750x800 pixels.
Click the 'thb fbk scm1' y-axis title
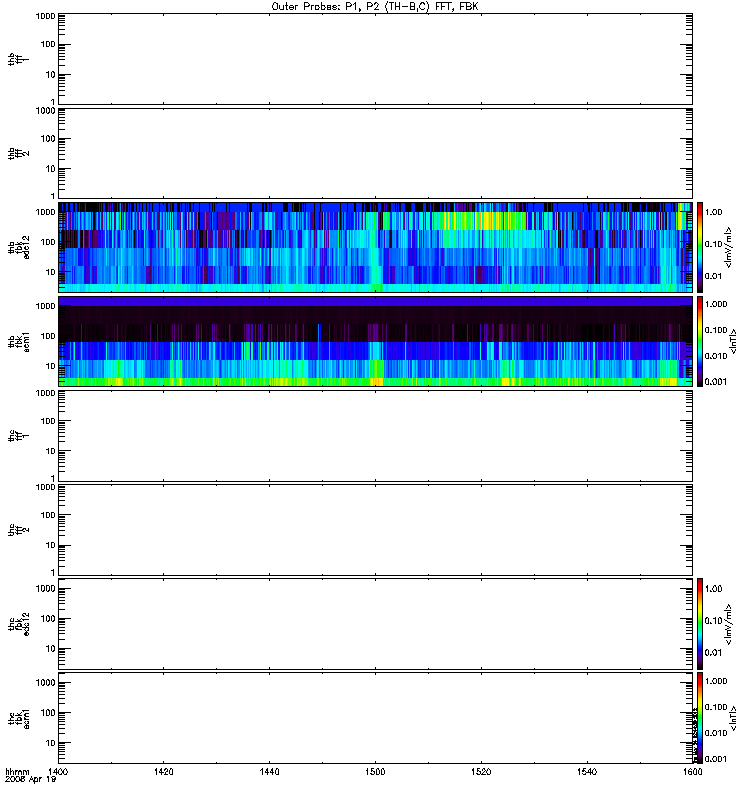tap(18, 341)
